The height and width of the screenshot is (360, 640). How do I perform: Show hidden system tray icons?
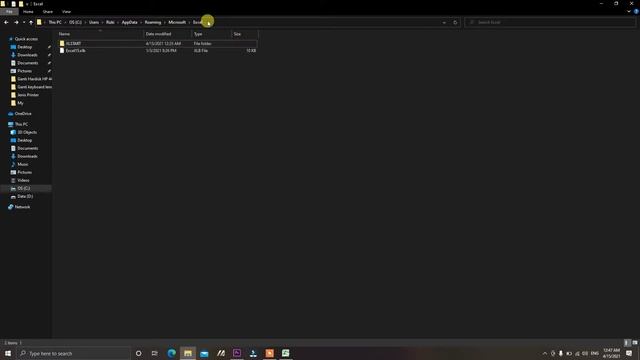click(544, 353)
